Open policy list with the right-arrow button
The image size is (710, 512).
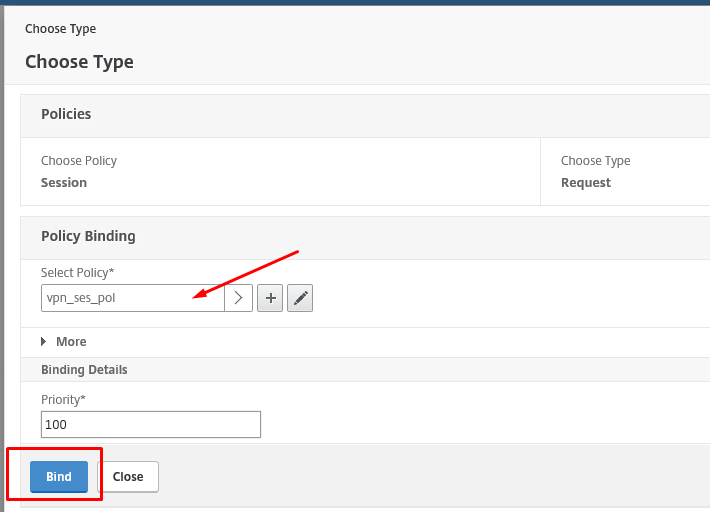point(238,298)
